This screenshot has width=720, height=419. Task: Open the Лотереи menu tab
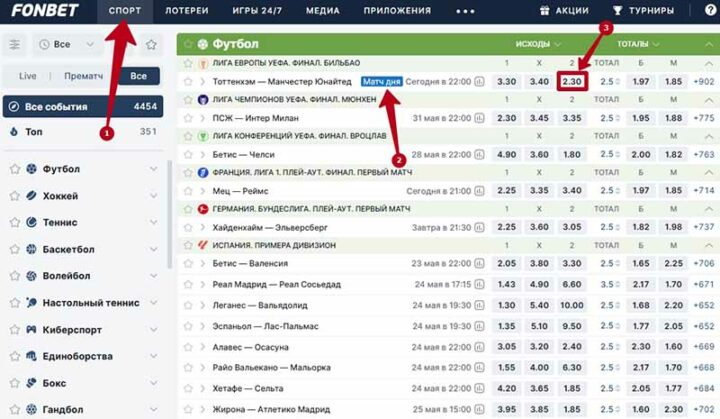pos(188,11)
